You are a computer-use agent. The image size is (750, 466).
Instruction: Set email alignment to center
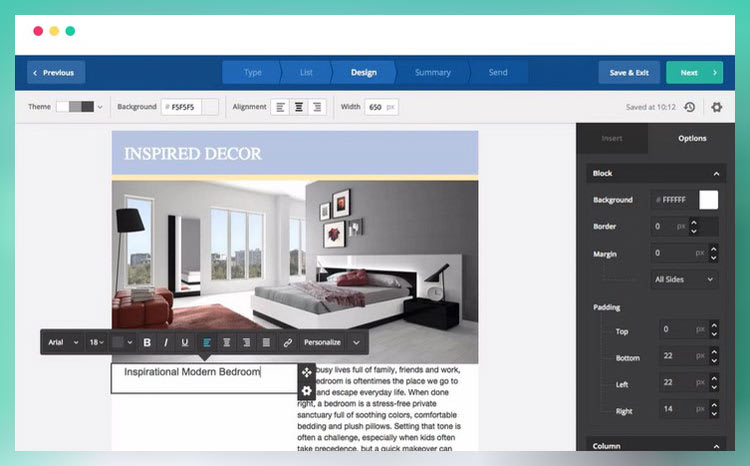299,107
